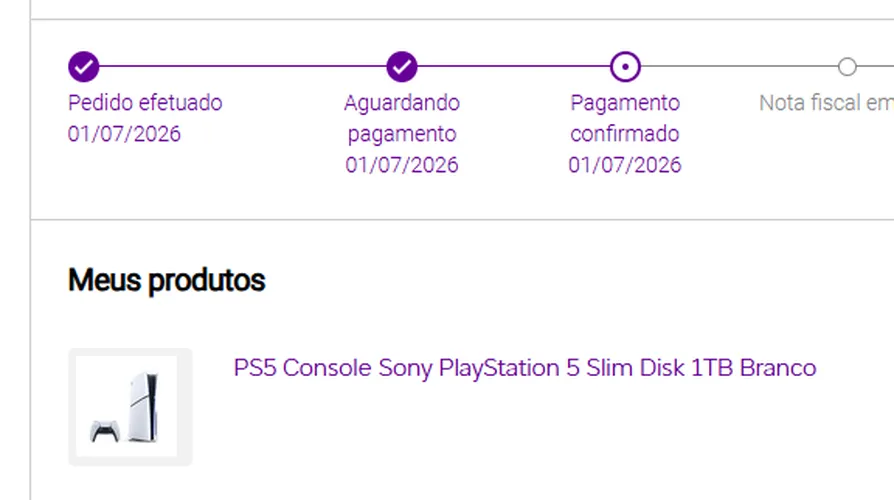Click the white controller in product image

[105, 431]
